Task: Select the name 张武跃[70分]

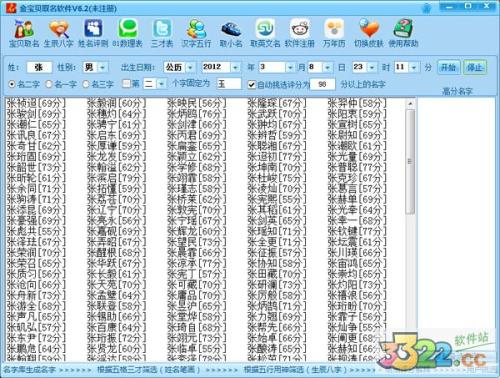Action: [277, 114]
